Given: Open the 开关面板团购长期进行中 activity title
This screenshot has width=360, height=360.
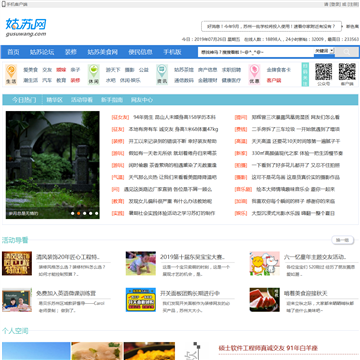Looking at the screenshot, I should pyautogui.click(x=190, y=294).
